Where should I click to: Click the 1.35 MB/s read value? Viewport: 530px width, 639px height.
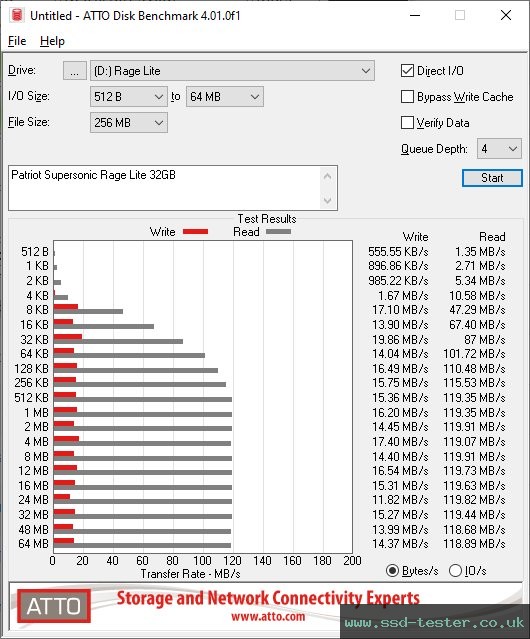pyautogui.click(x=480, y=252)
